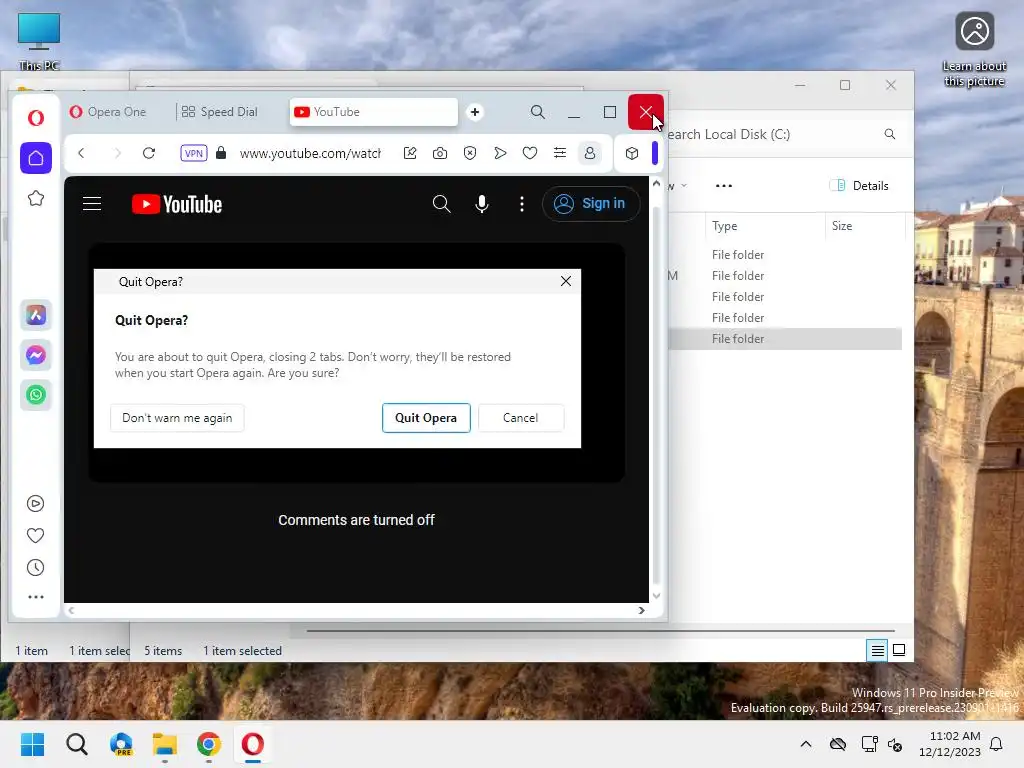Switch to the Speed Dial tab
The height and width of the screenshot is (768, 1024).
(220, 112)
